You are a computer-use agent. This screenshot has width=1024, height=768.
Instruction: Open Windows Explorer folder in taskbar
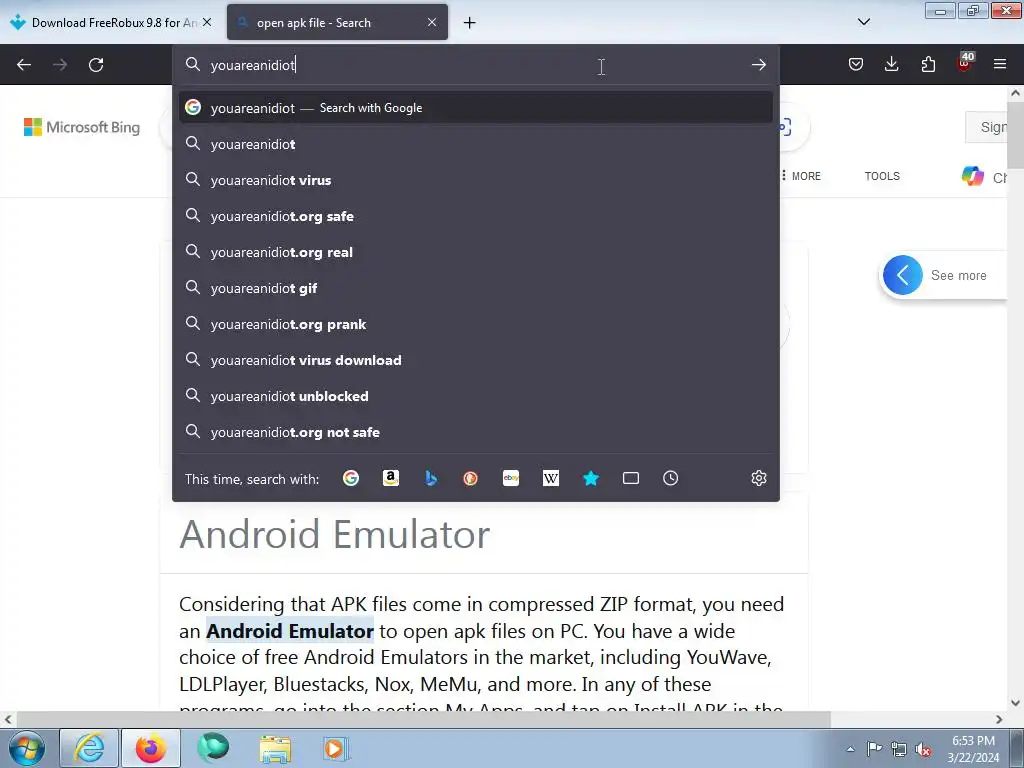tap(275, 748)
